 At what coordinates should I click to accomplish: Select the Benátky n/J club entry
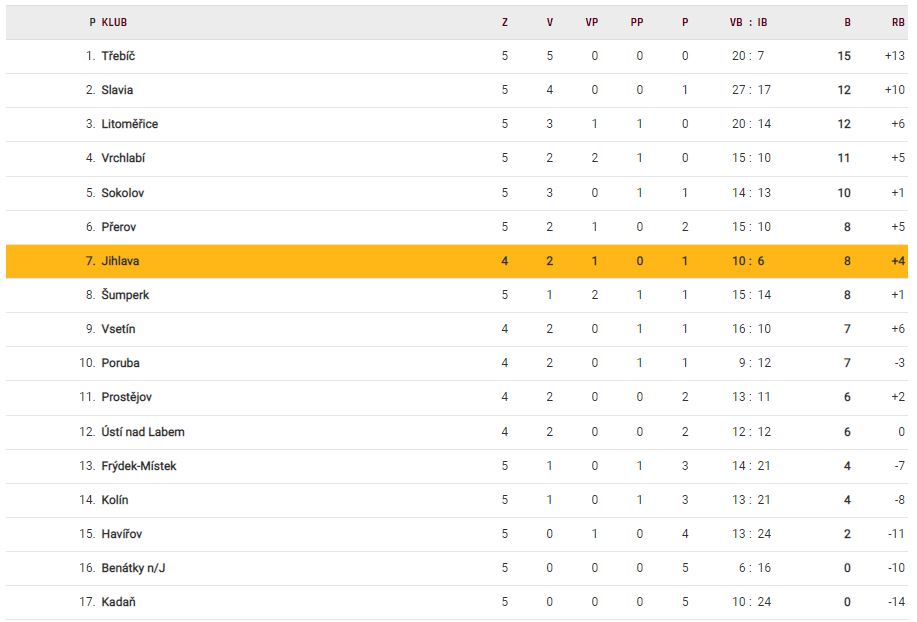tap(135, 568)
